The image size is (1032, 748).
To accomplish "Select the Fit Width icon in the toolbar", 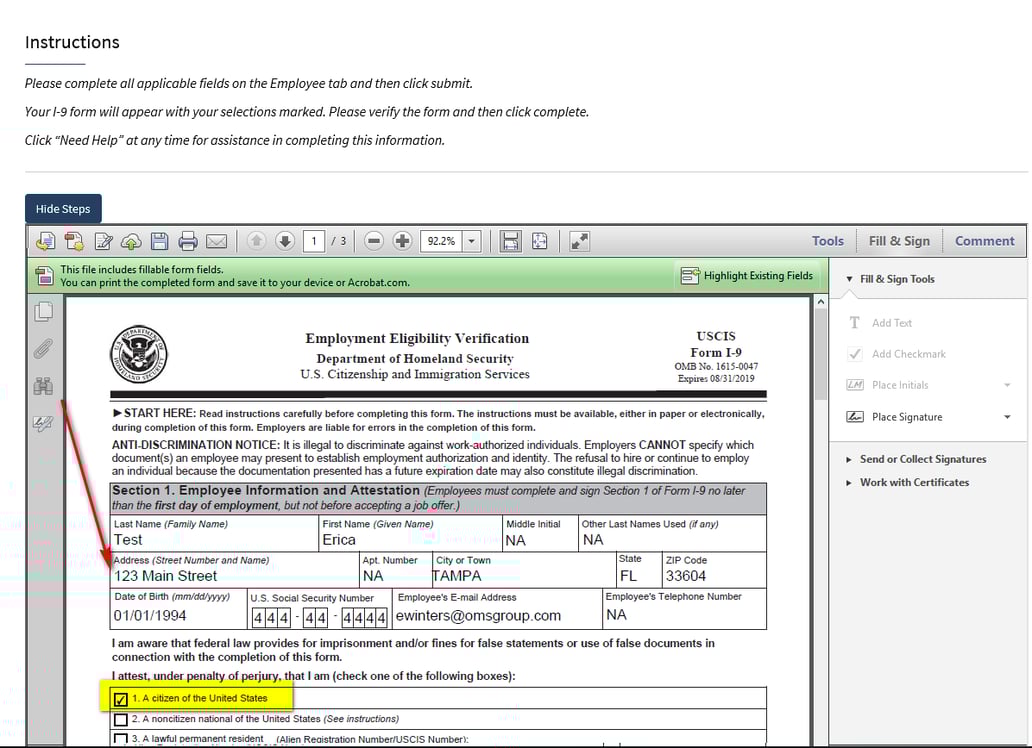I will (511, 240).
